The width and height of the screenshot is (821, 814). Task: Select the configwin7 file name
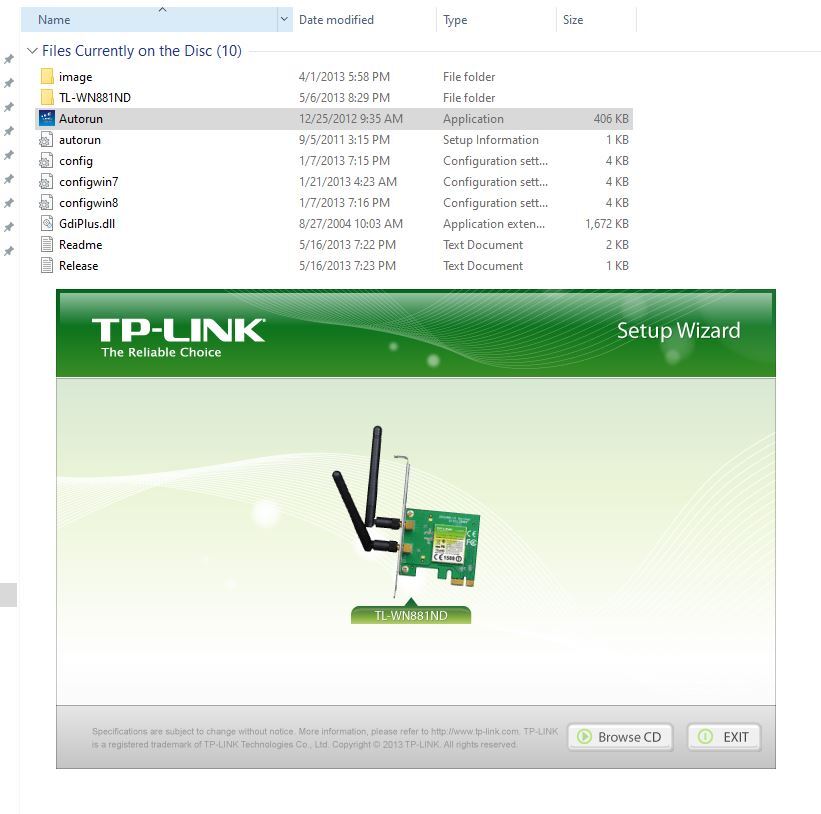click(x=88, y=182)
